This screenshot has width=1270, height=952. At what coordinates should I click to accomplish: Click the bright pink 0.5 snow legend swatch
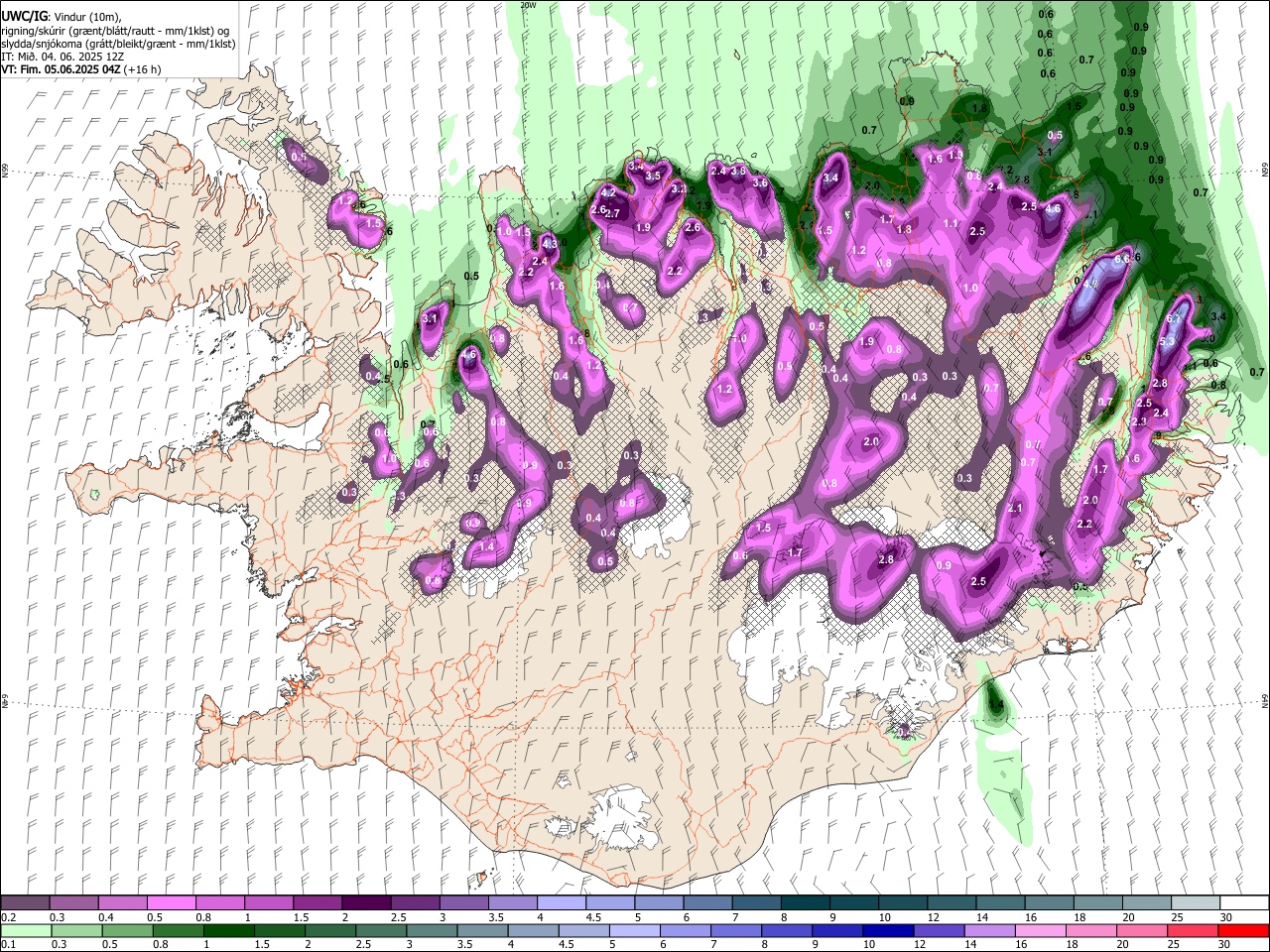point(171,903)
